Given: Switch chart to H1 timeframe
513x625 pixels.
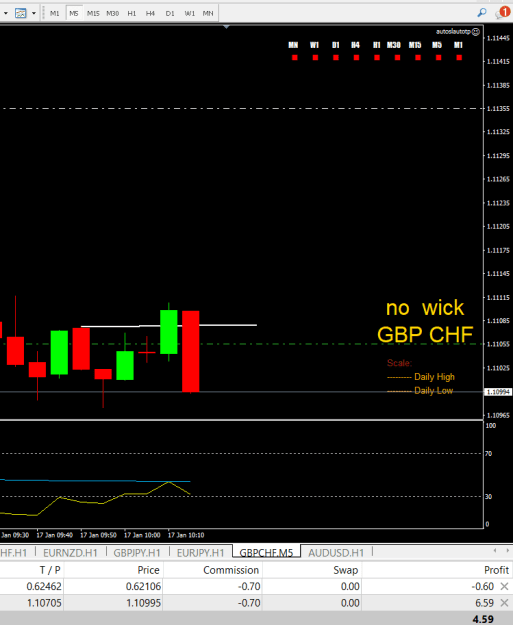Looking at the screenshot, I should click(132, 13).
